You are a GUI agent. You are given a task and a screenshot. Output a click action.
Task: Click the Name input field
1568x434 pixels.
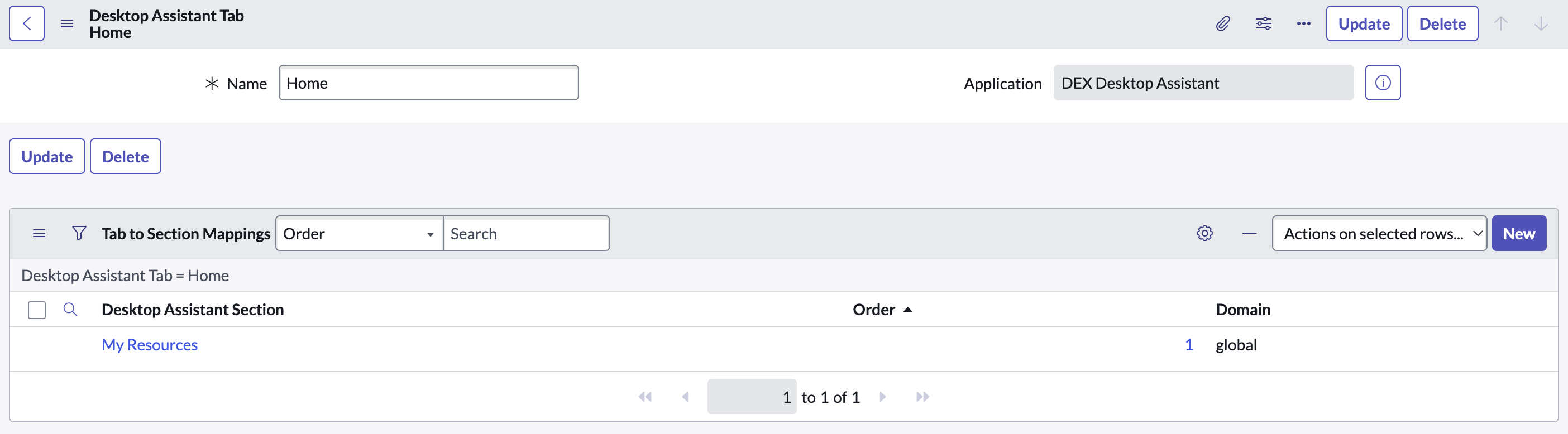(428, 83)
